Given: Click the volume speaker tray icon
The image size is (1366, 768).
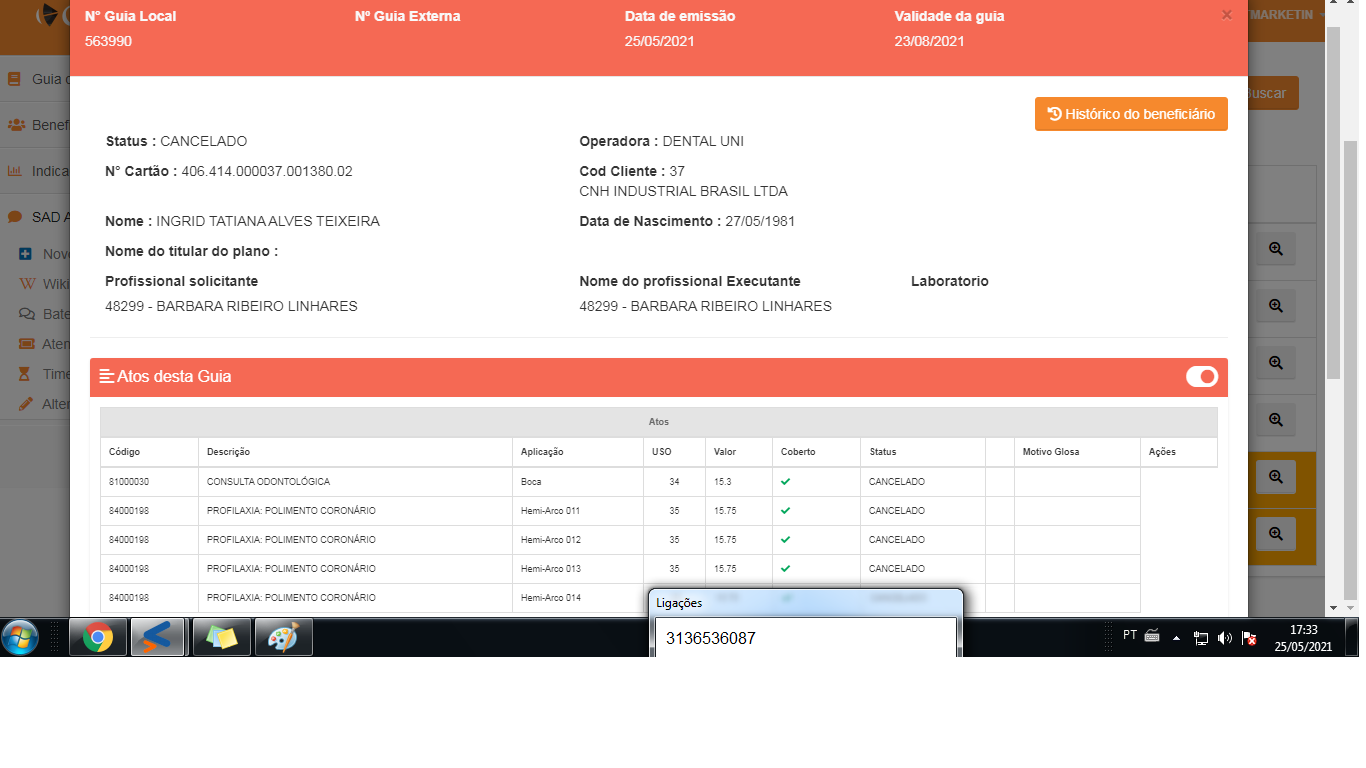Looking at the screenshot, I should click(1225, 637).
